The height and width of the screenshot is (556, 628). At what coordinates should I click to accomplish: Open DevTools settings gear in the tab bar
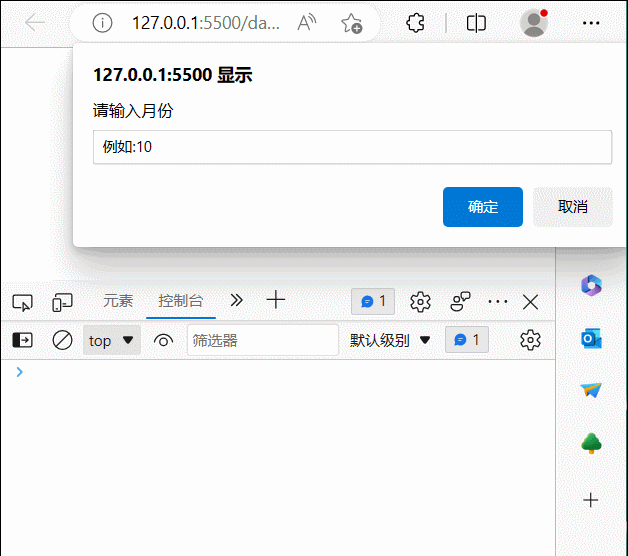420,301
